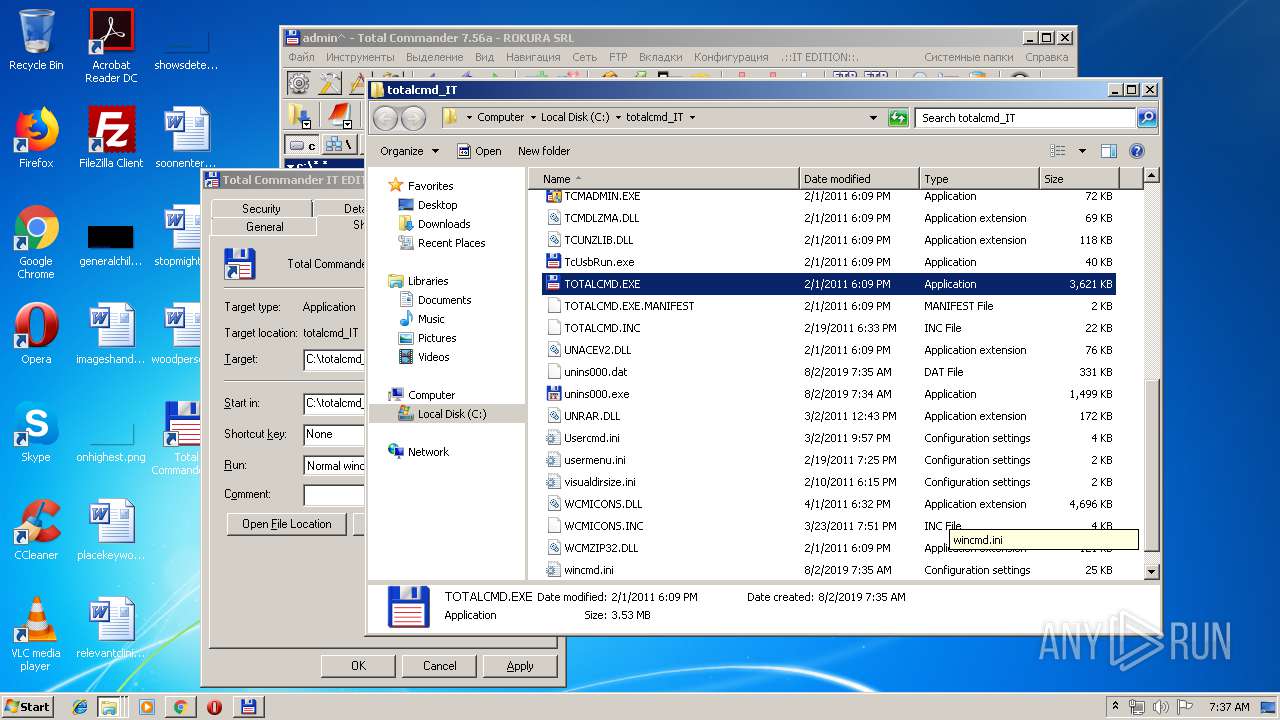Sort by Date modified column header

point(859,179)
